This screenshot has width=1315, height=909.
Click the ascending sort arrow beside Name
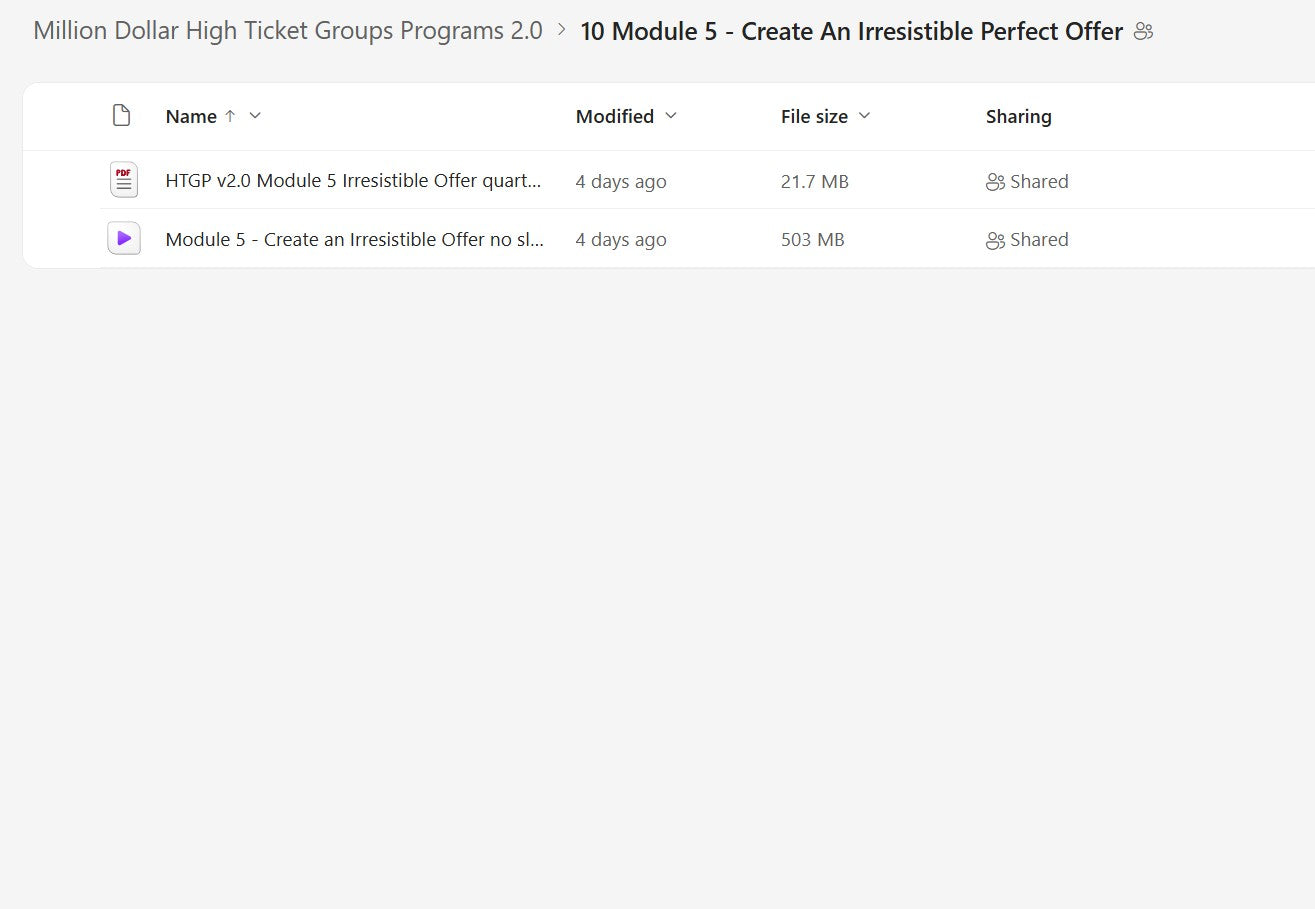point(230,116)
